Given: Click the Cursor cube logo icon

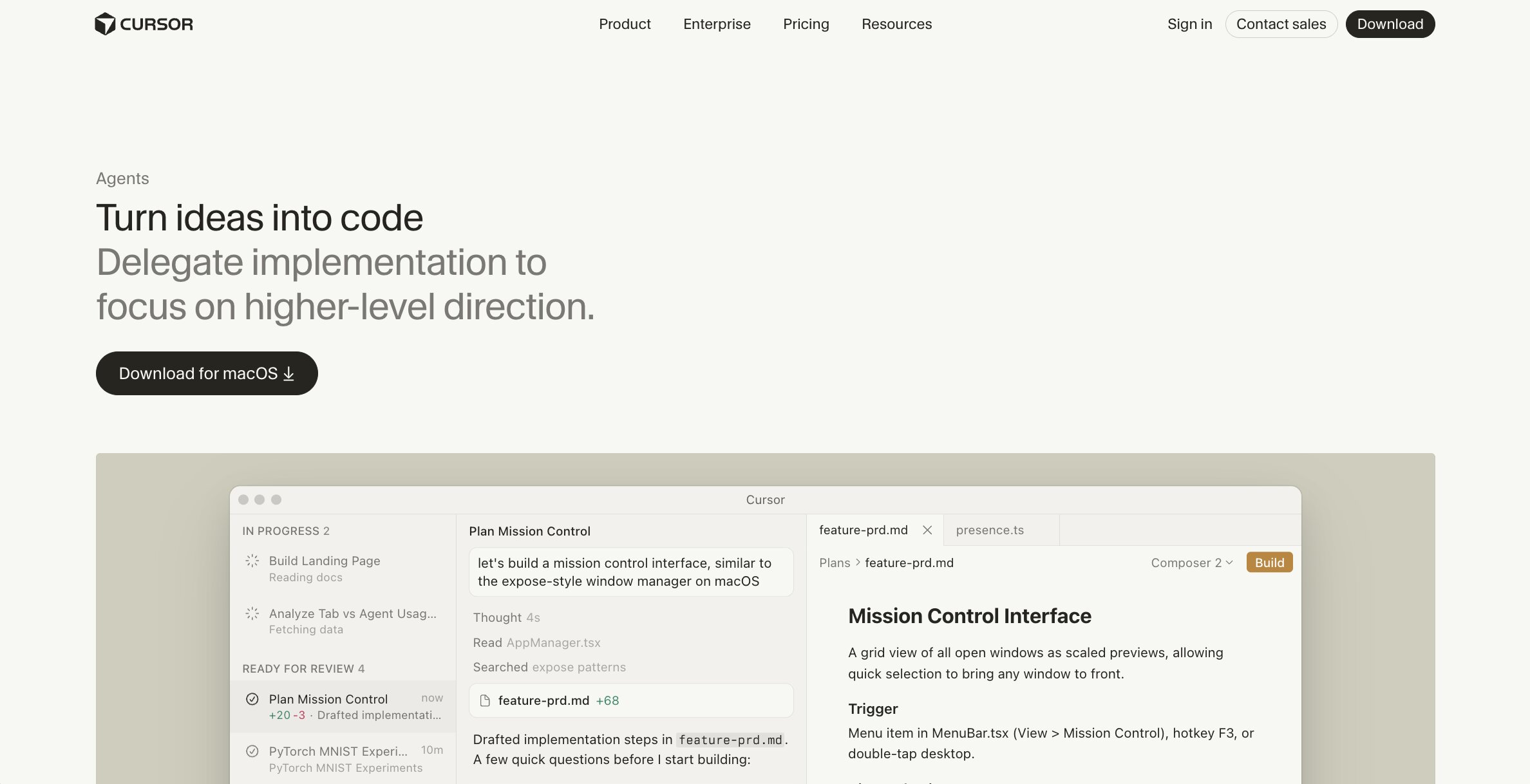Looking at the screenshot, I should point(105,24).
